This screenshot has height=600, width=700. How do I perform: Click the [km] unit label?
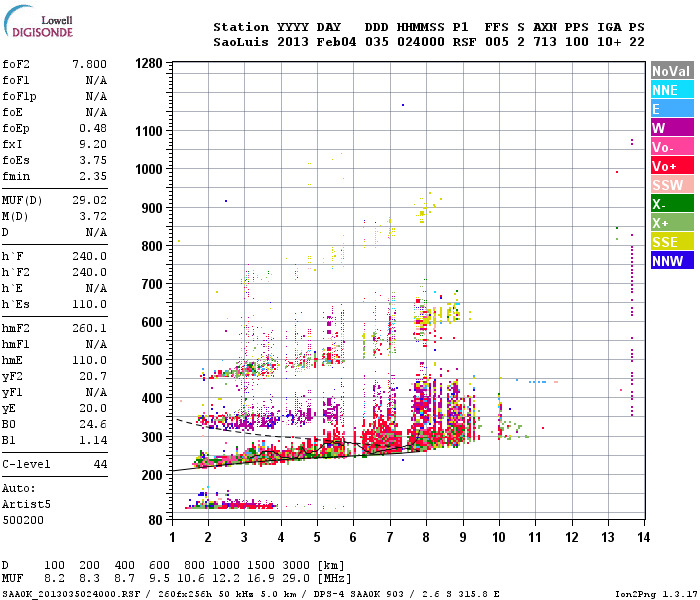(x=331, y=565)
